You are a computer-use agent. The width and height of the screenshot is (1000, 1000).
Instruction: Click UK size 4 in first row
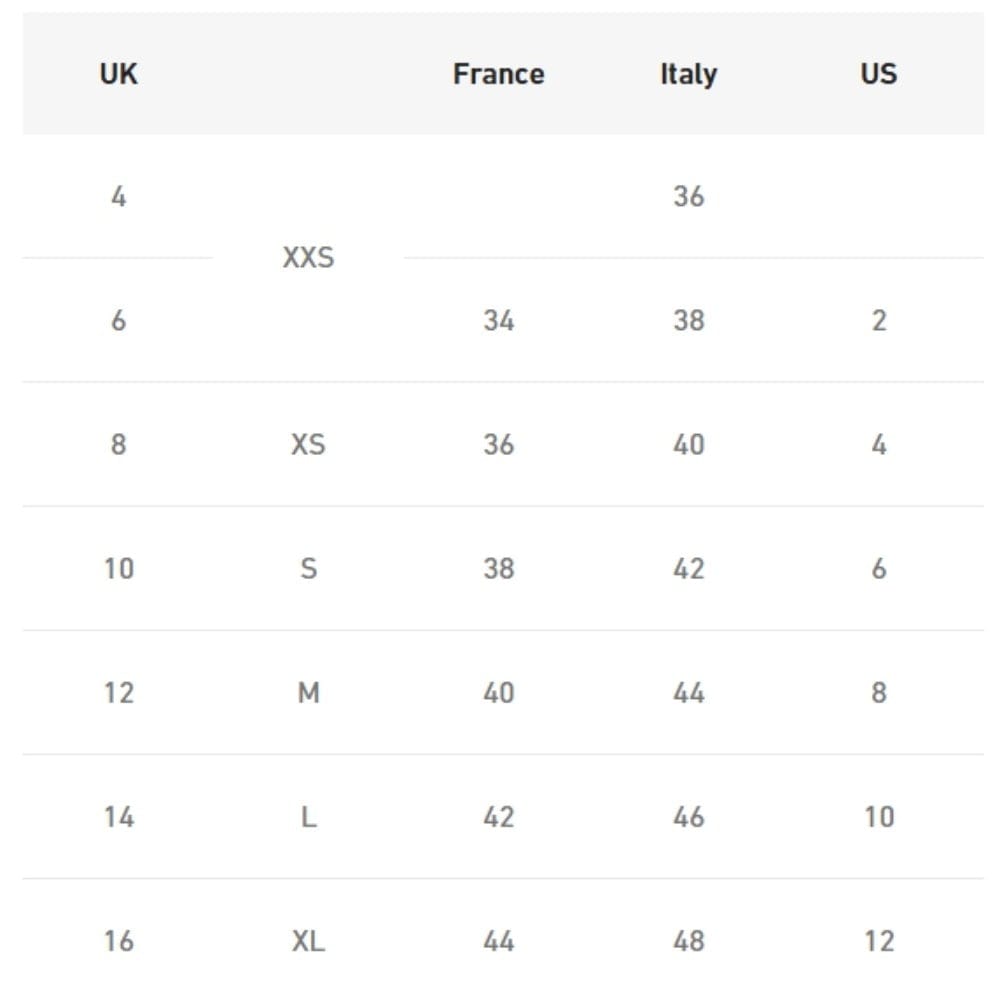[x=118, y=196]
